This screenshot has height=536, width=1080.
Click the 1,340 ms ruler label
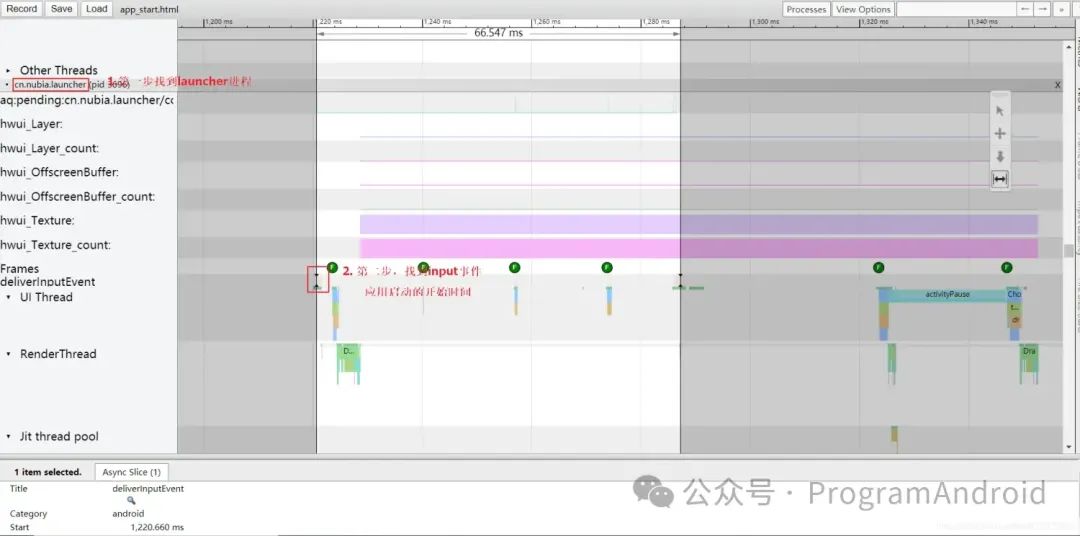point(984,22)
